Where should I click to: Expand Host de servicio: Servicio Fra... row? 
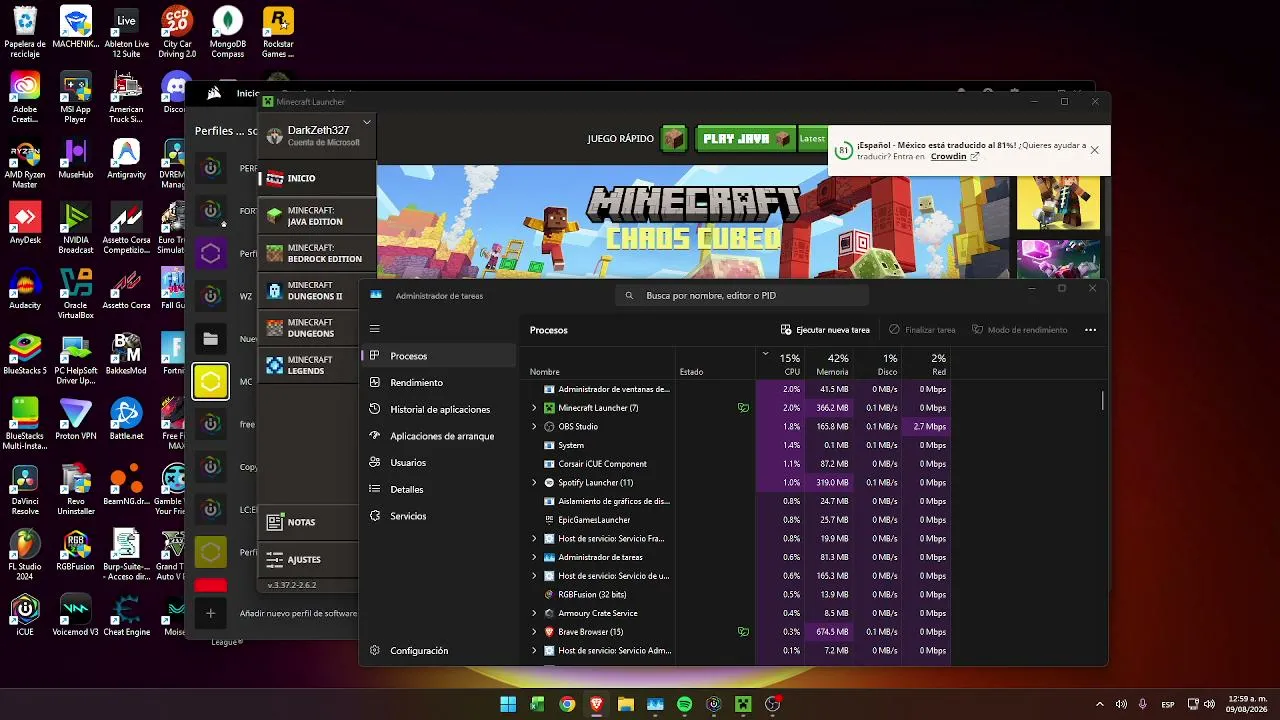tap(534, 539)
